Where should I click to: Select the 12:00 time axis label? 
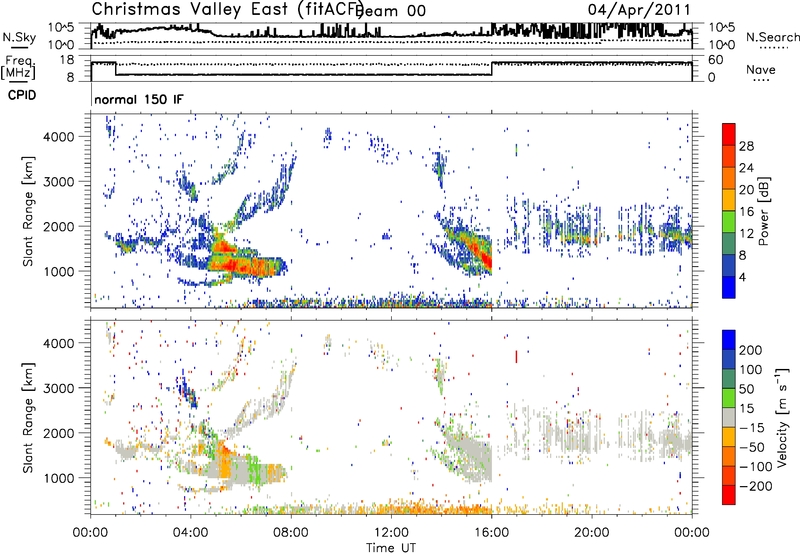(391, 533)
